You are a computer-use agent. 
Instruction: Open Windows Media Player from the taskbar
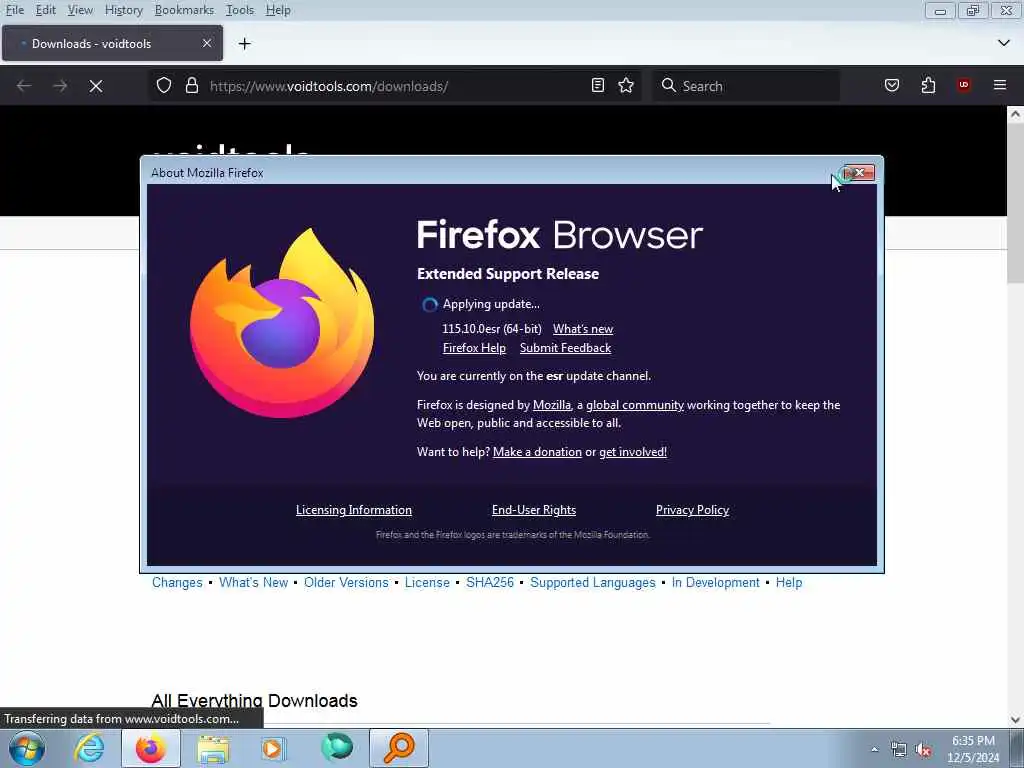point(274,748)
